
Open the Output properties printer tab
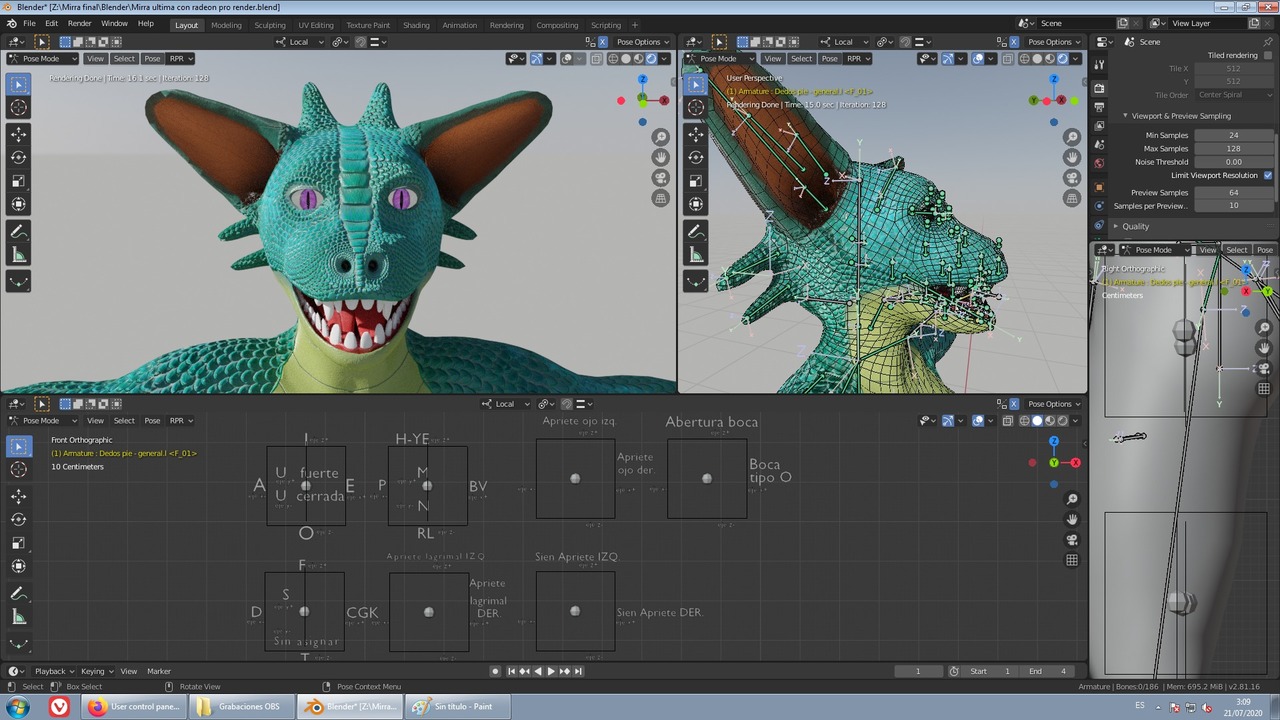click(x=1099, y=107)
